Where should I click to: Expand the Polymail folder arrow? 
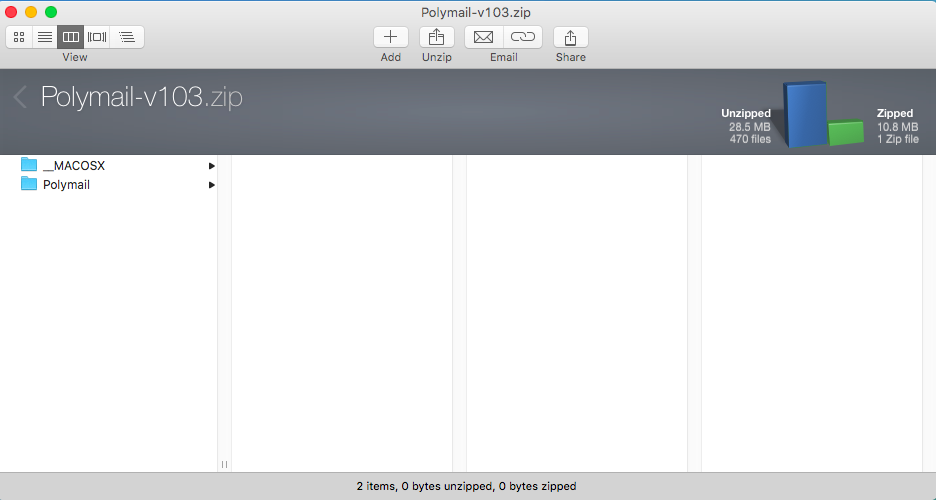[x=211, y=185]
